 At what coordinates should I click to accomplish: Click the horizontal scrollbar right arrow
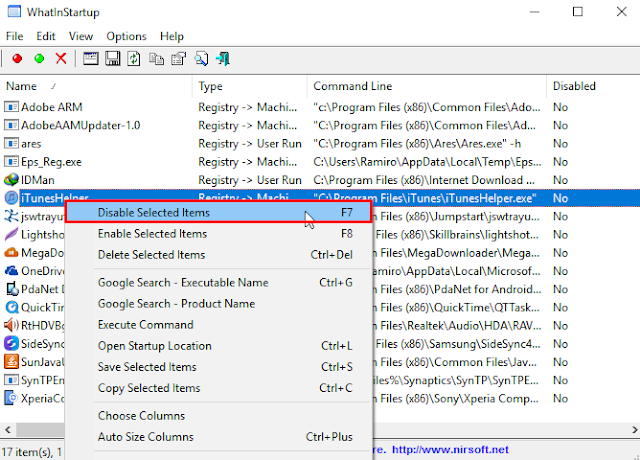[634, 430]
